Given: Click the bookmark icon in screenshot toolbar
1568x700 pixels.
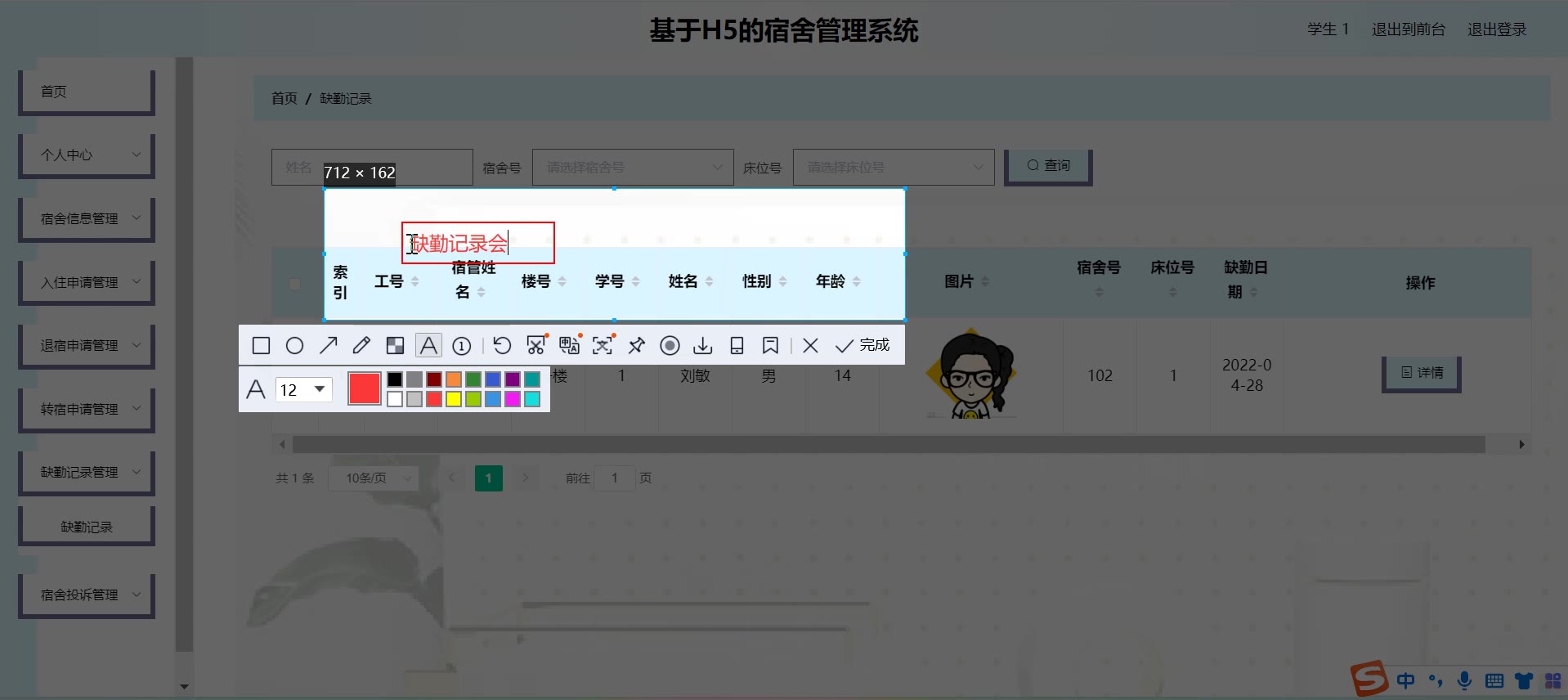Looking at the screenshot, I should pyautogui.click(x=770, y=346).
